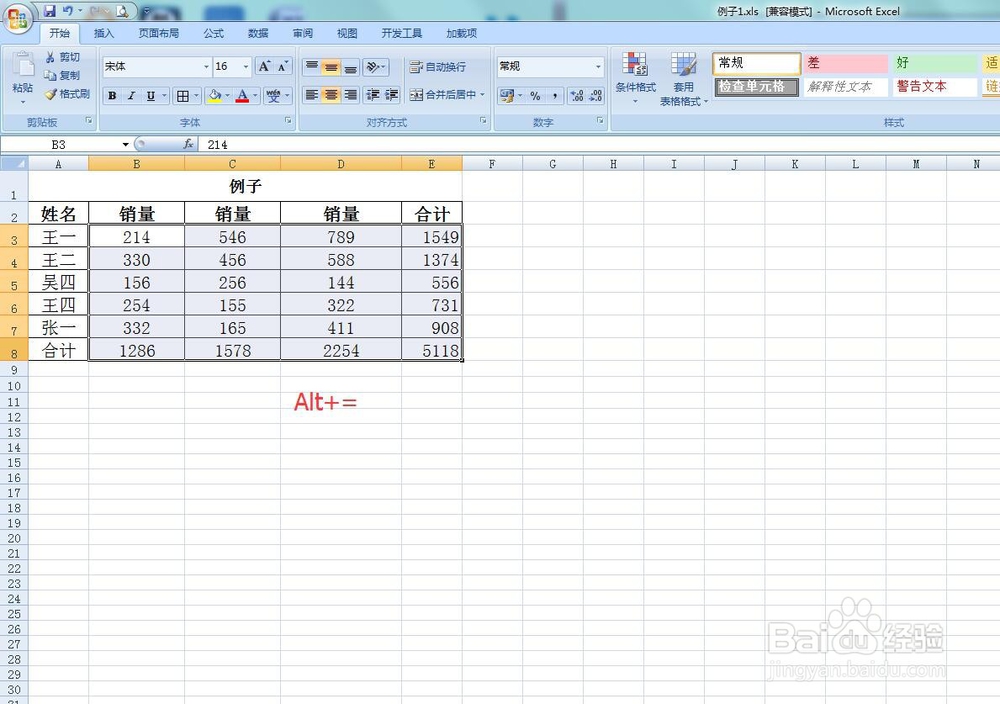
Task: Open the 审阅 ribbon tab
Action: coord(303,33)
